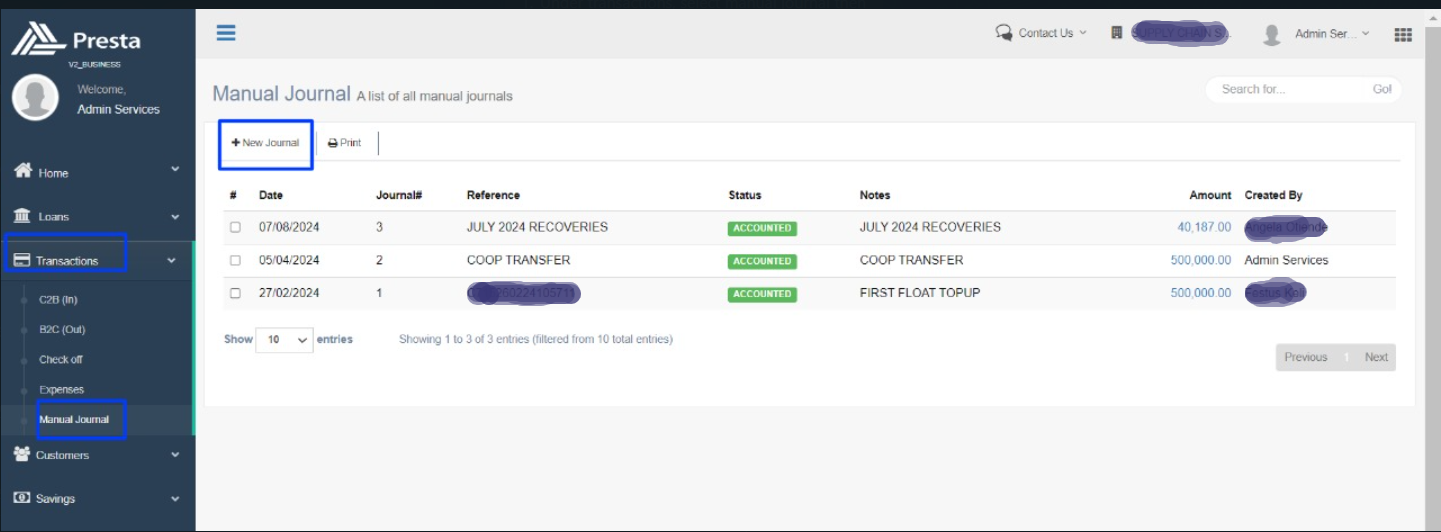This screenshot has height=532, width=1441.
Task: Click the Loans bank icon
Action: [x=22, y=216]
